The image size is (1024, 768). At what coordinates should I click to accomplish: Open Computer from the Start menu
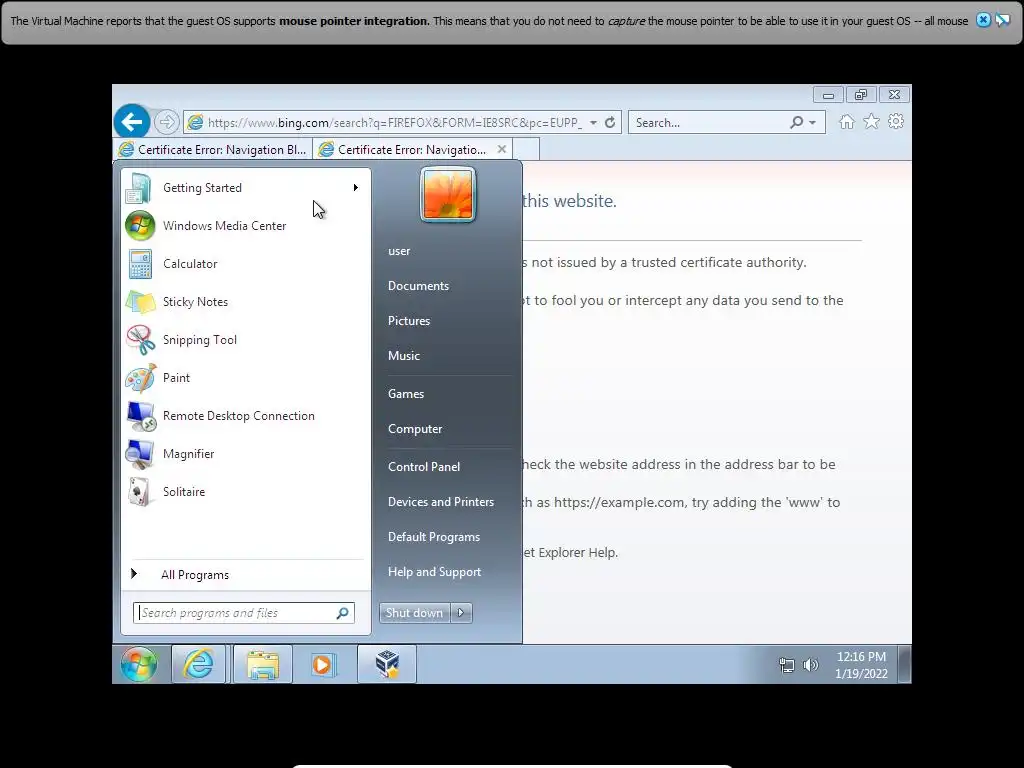(415, 429)
